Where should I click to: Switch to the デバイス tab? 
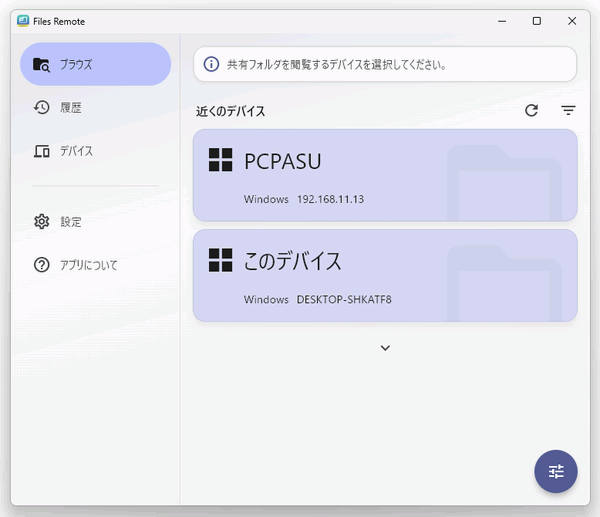pyautogui.click(x=95, y=151)
